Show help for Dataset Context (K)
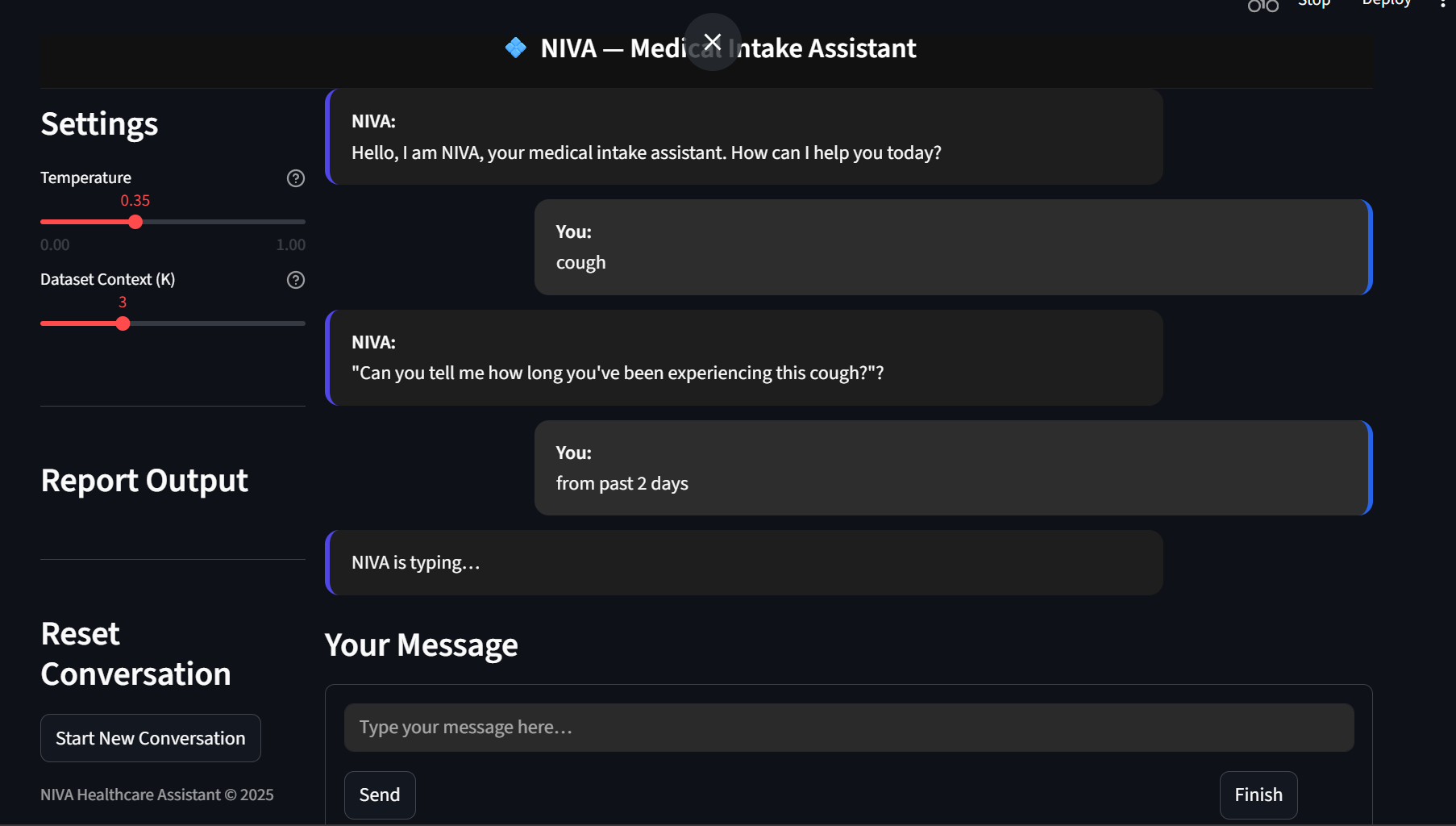This screenshot has width=1456, height=826. 296,280
